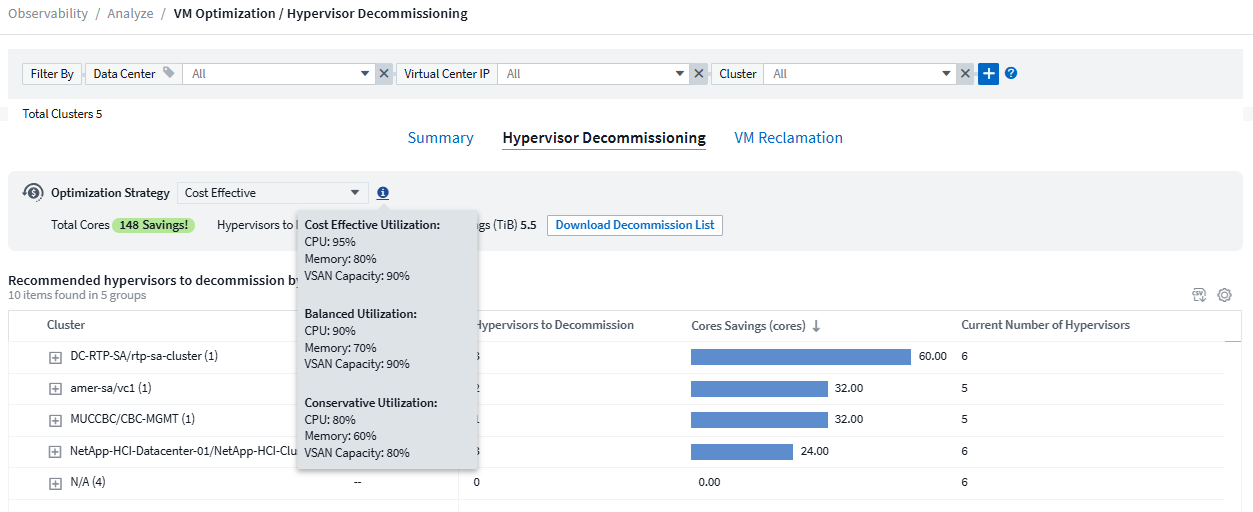Image resolution: width=1253 pixels, height=512 pixels.
Task: Click the Optimization Strategy info icon
Action: point(383,193)
